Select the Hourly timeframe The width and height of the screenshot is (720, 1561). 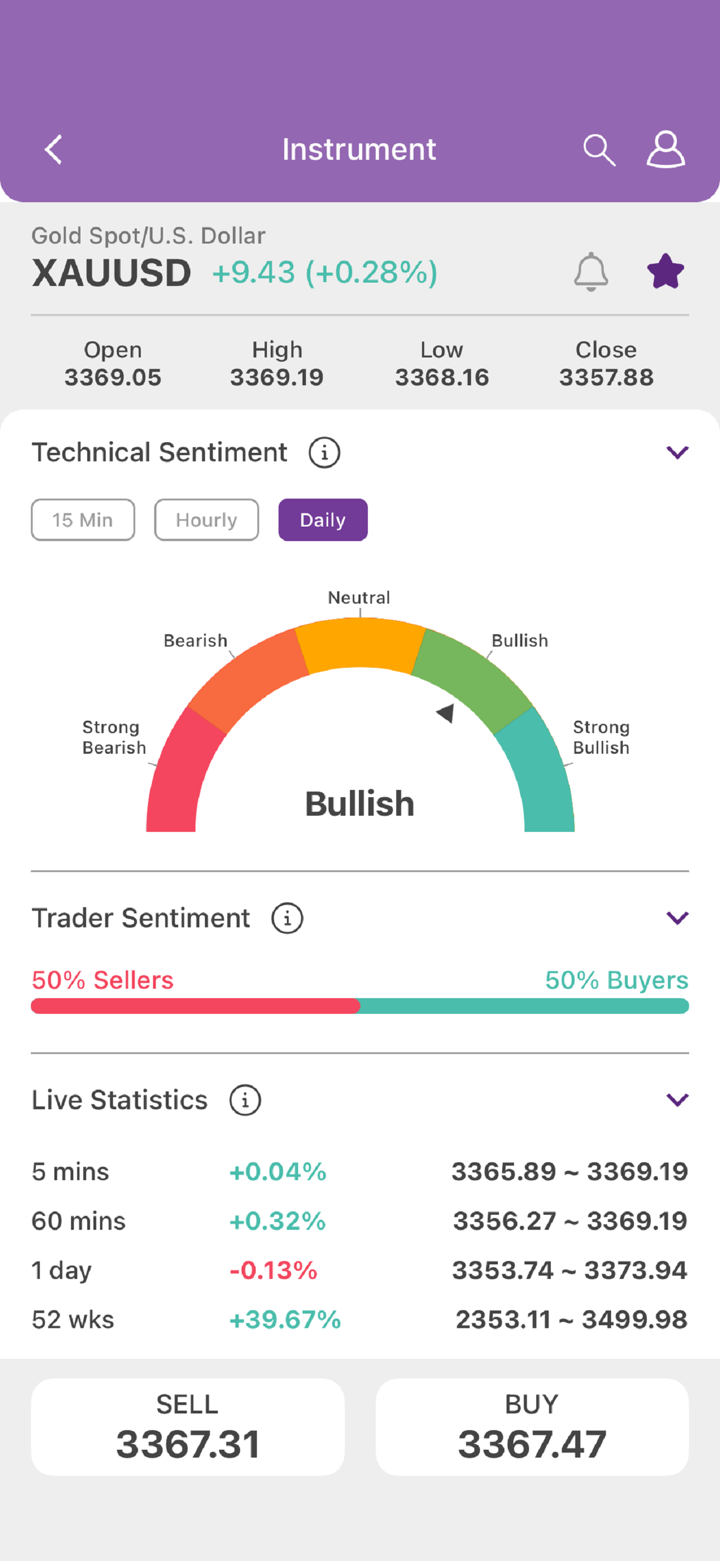[206, 520]
